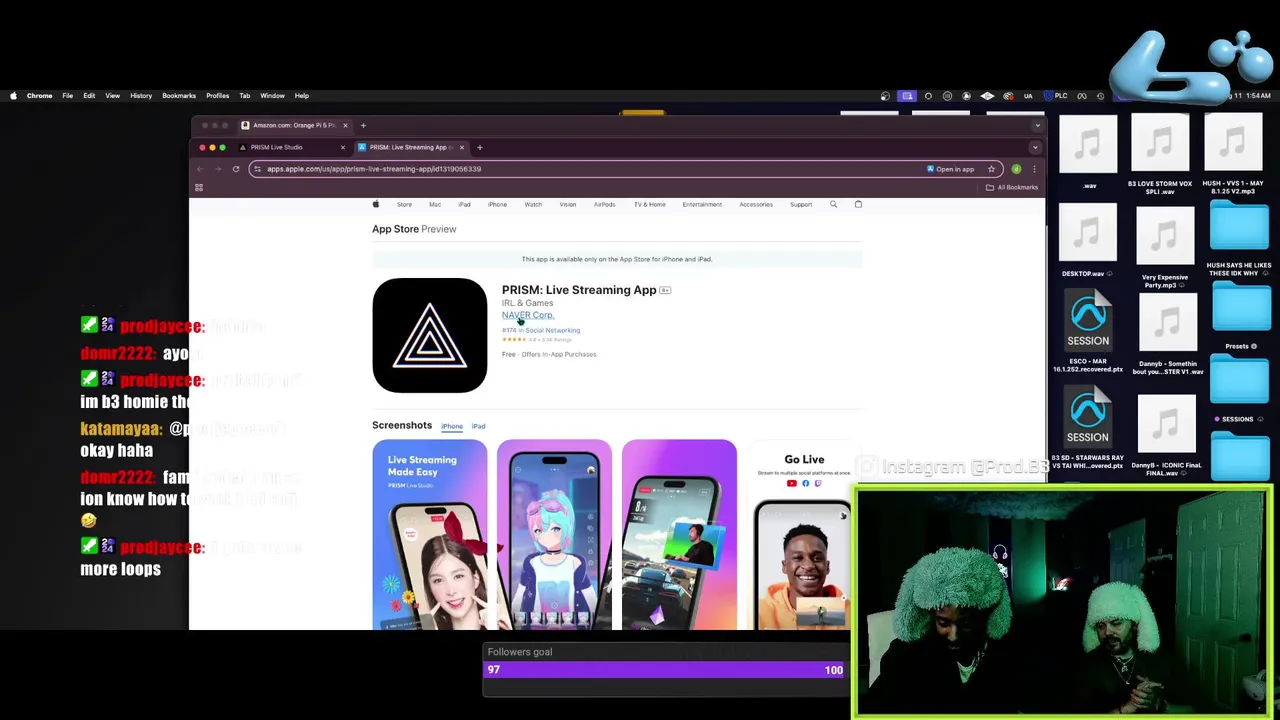Click the Followers goal progress bar
1280x720 pixels.
tap(665, 670)
